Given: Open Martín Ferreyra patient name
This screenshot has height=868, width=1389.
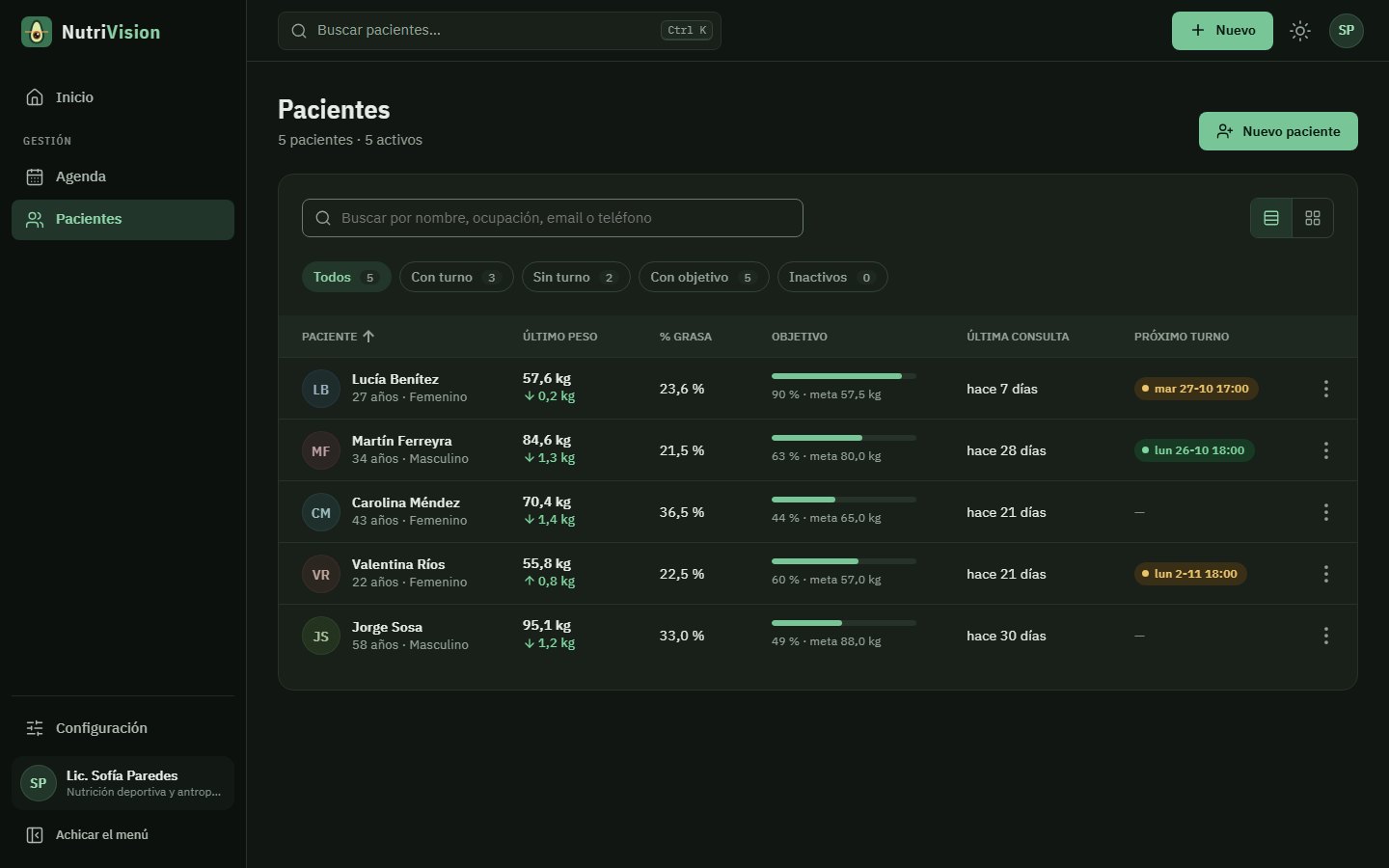Looking at the screenshot, I should 402,441.
